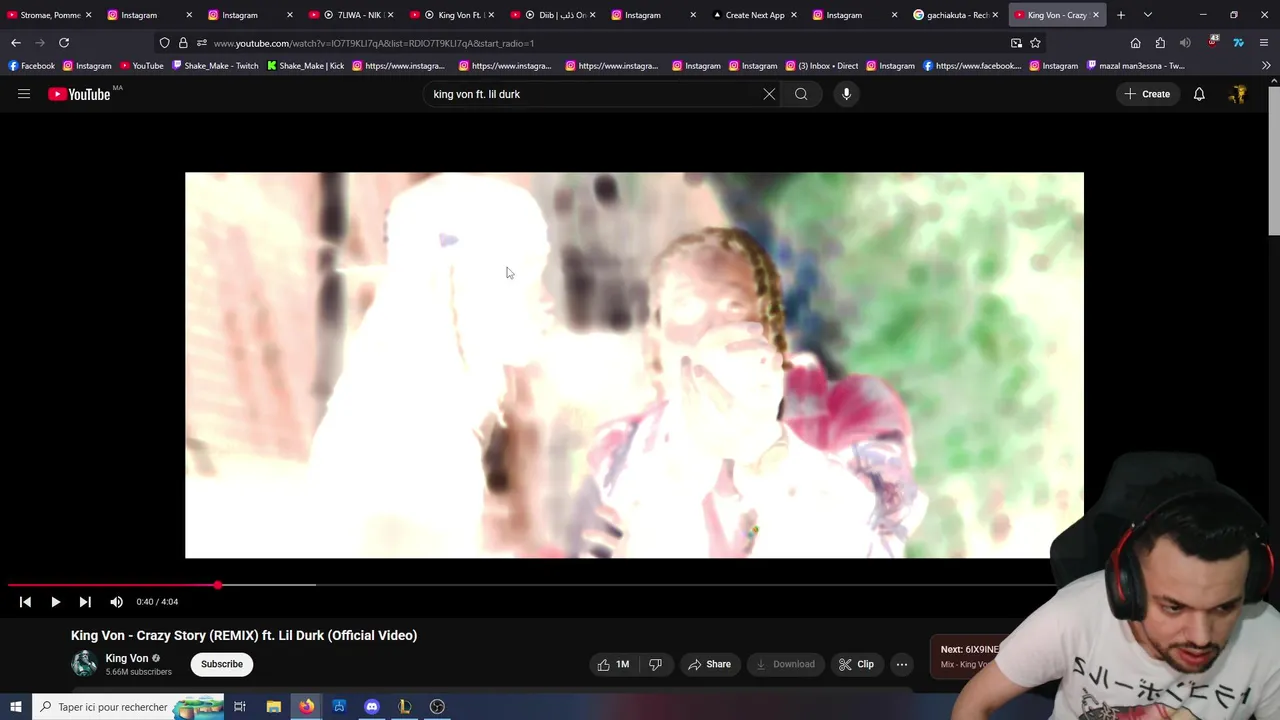Open Discord from the taskbar
The image size is (1280, 720).
372,707
